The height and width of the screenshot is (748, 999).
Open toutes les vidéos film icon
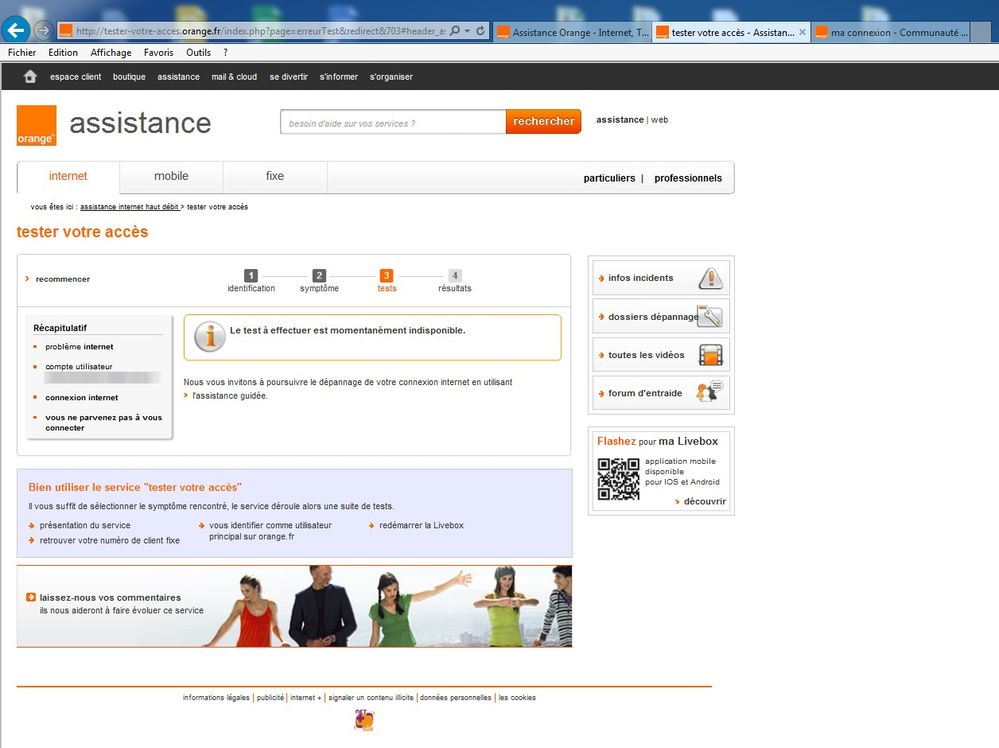point(711,355)
